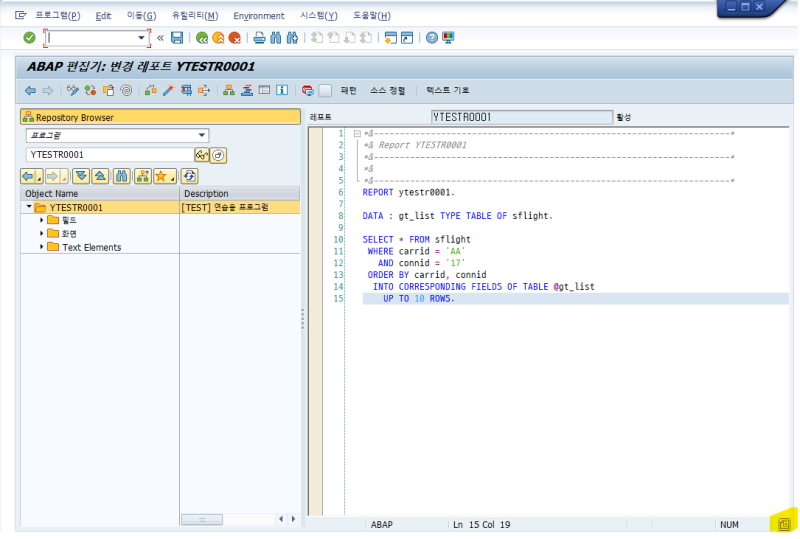The width and height of the screenshot is (800, 539).
Task: Click the window icon next to the Display glasses
Action: tap(218, 155)
